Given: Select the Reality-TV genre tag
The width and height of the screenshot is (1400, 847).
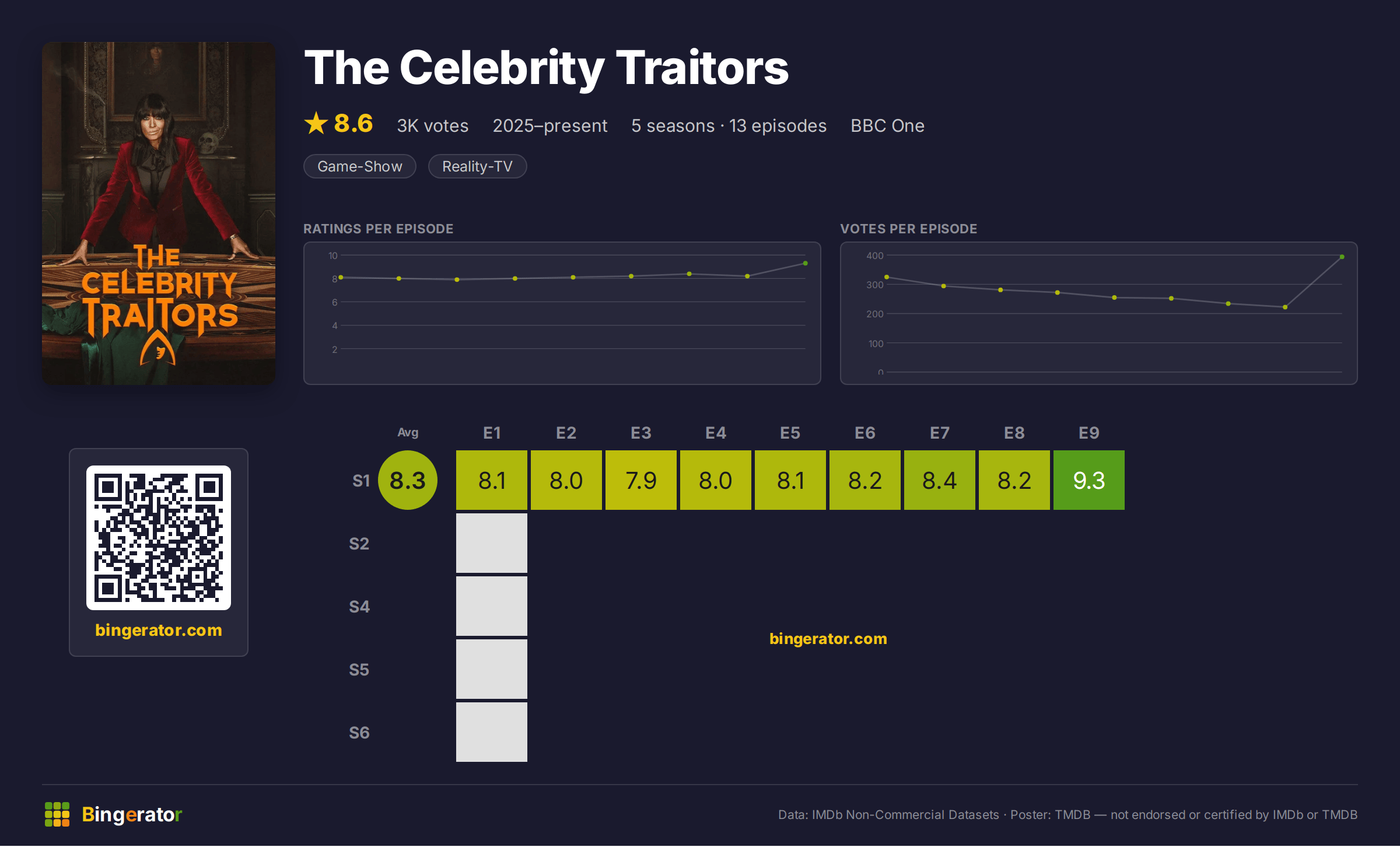Looking at the screenshot, I should (x=477, y=166).
